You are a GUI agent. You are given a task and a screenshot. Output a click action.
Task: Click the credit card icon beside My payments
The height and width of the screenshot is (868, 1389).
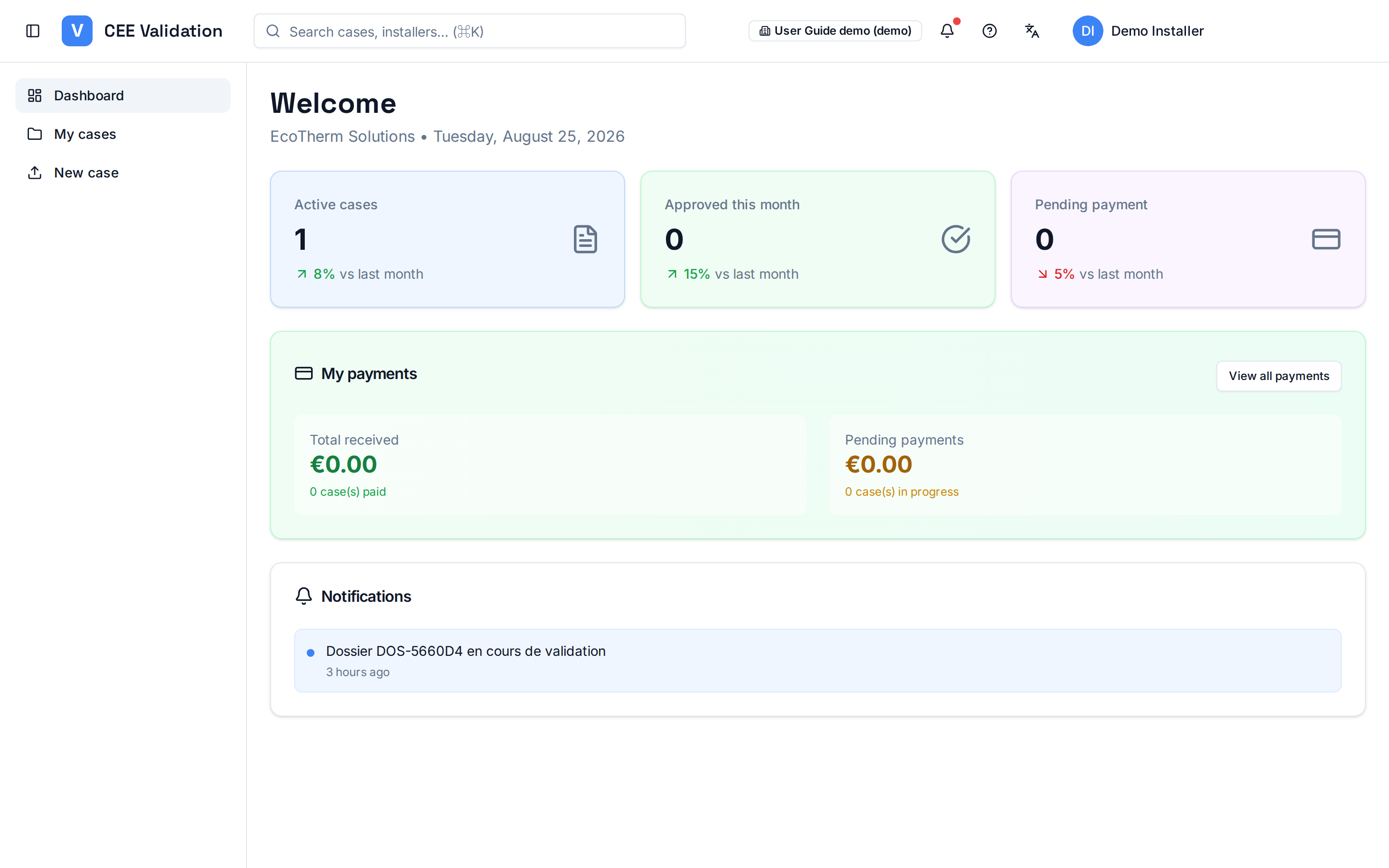304,373
